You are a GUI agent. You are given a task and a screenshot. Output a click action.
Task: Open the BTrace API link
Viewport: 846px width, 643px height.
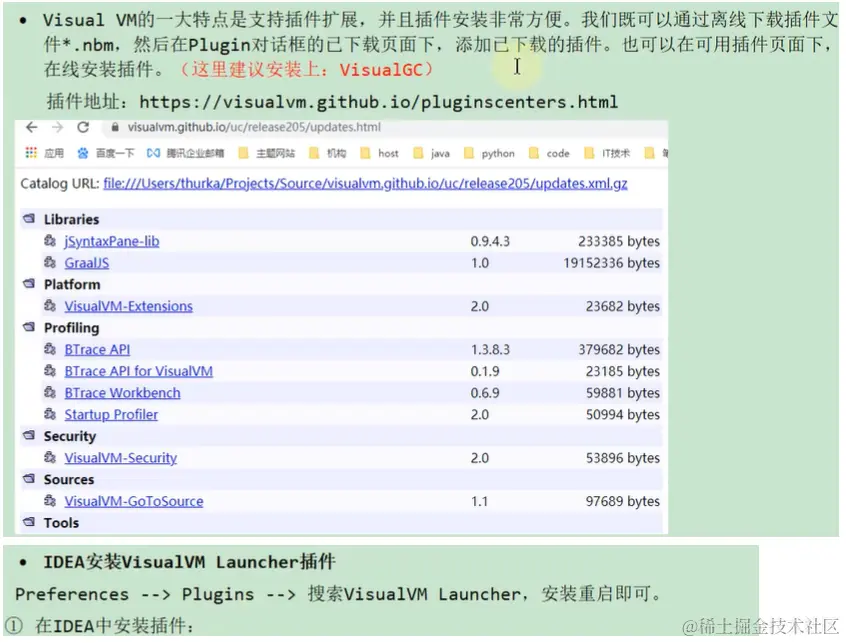97,350
